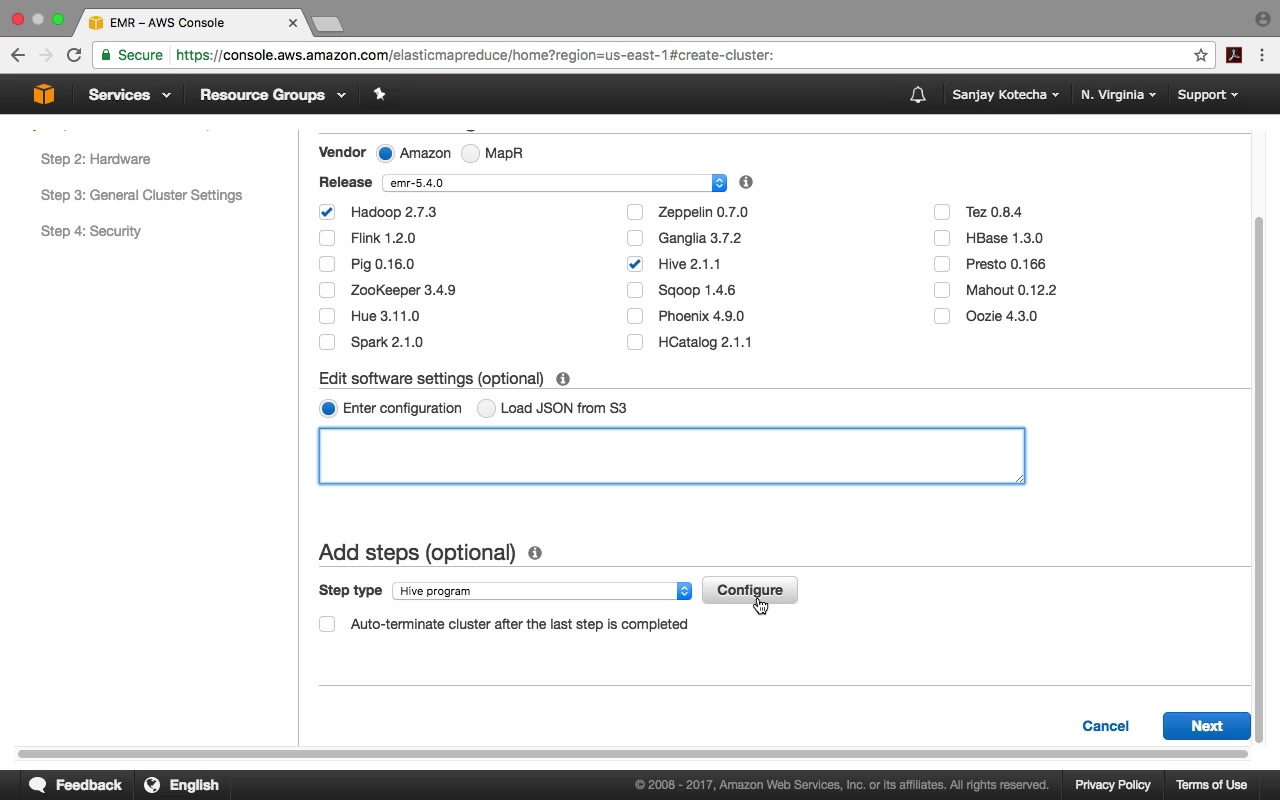Select Amazon vendor radio button
The height and width of the screenshot is (800, 1280).
(x=385, y=153)
